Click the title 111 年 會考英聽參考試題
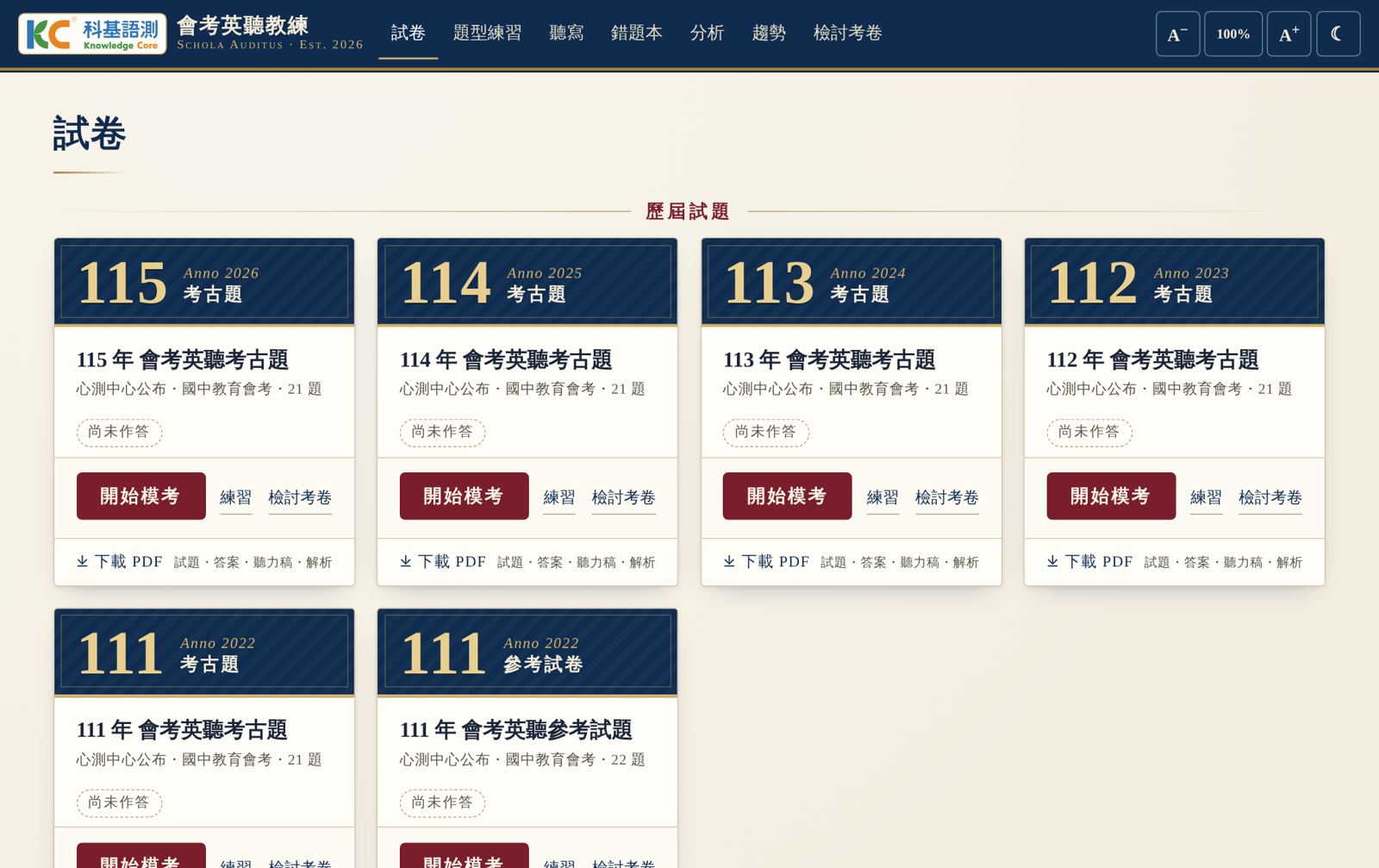Screen dimensions: 1379x868 tap(516, 730)
